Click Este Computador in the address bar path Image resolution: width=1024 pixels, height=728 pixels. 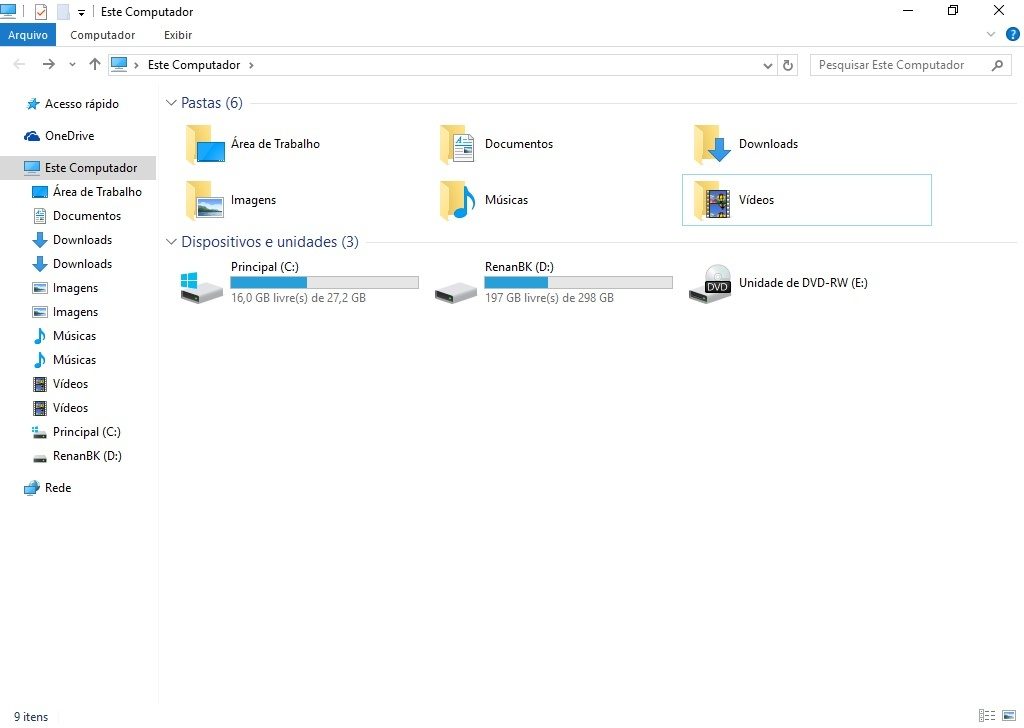tap(194, 65)
